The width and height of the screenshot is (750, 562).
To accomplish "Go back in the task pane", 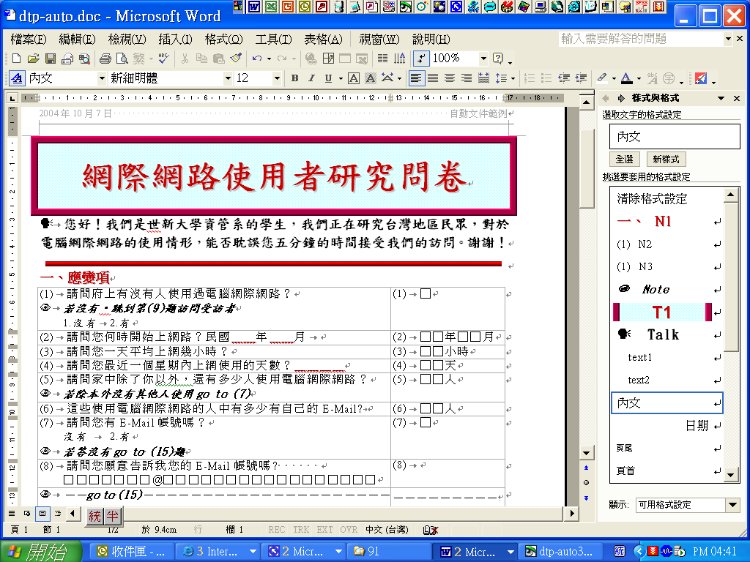I will 607,98.
